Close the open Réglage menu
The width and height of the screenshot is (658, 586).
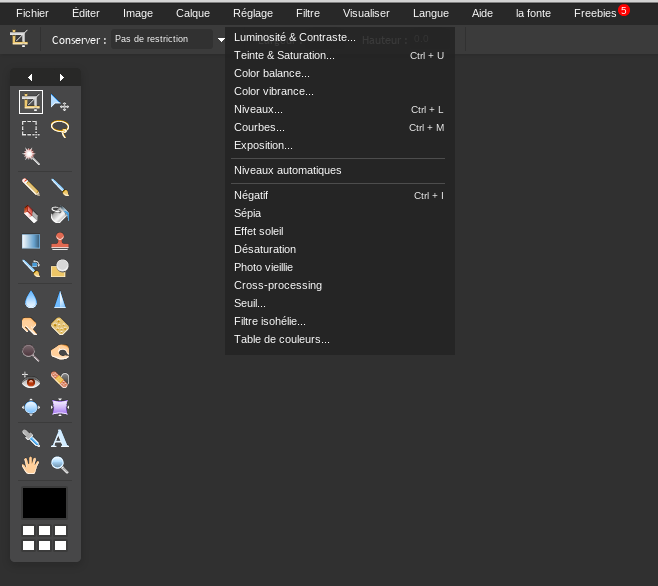click(253, 13)
